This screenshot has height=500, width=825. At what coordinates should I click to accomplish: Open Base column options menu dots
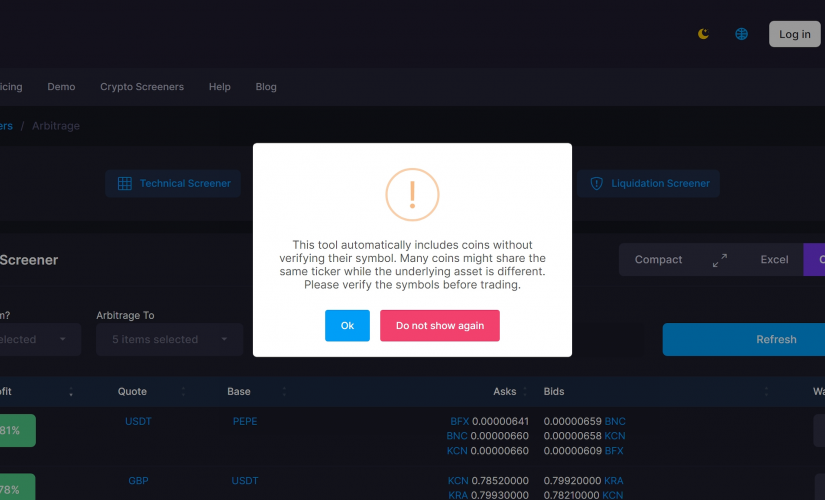(284, 392)
